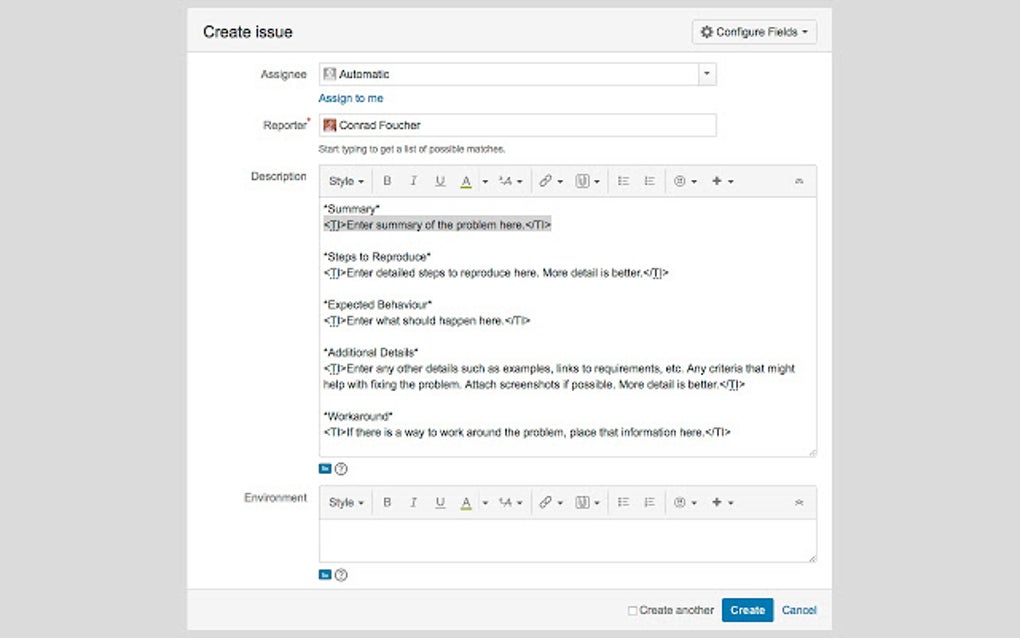This screenshot has width=1020, height=638.
Task: Insert bullet list in Environment editor
Action: pos(623,502)
